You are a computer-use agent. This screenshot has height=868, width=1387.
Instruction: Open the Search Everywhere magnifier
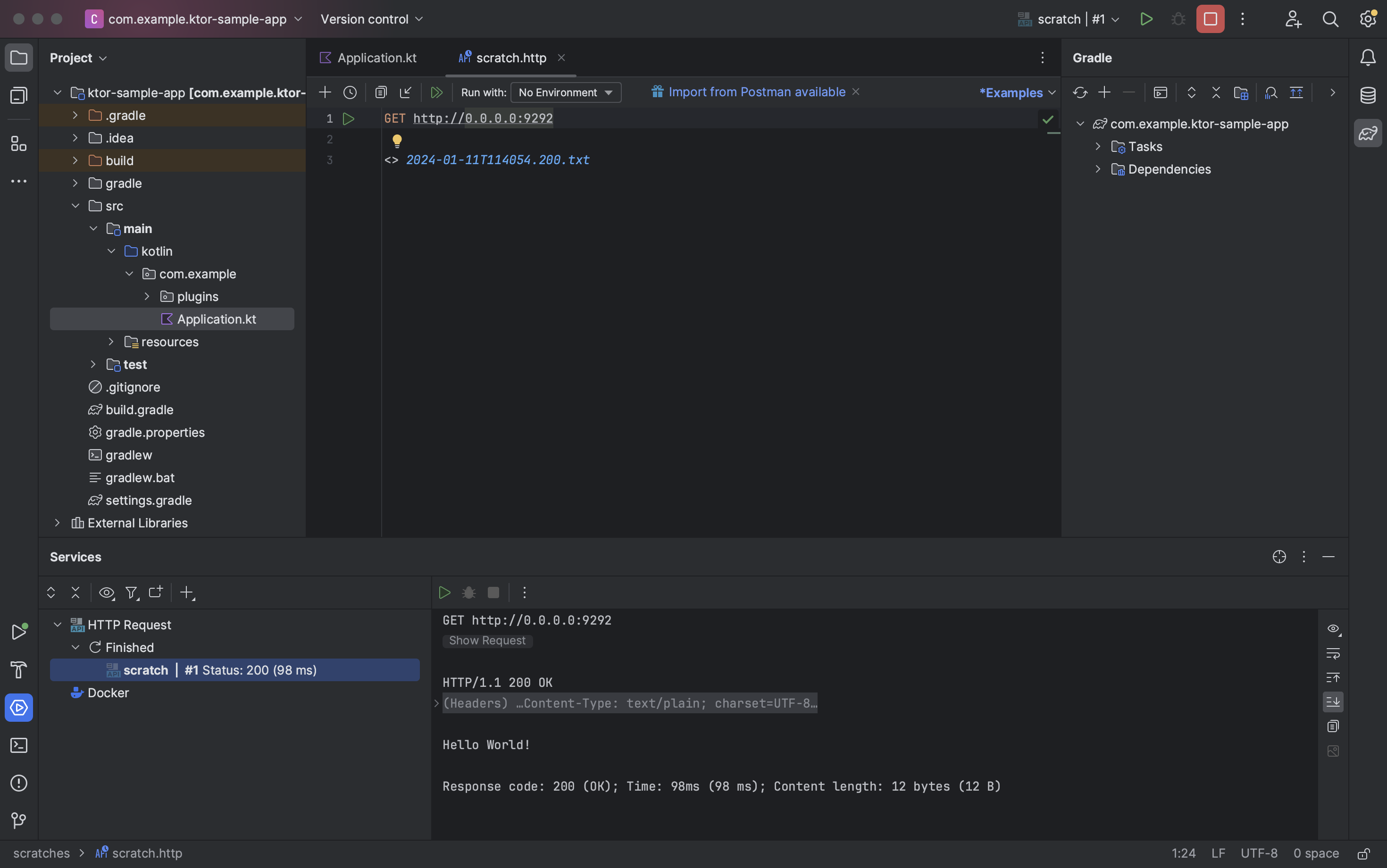tap(1331, 19)
